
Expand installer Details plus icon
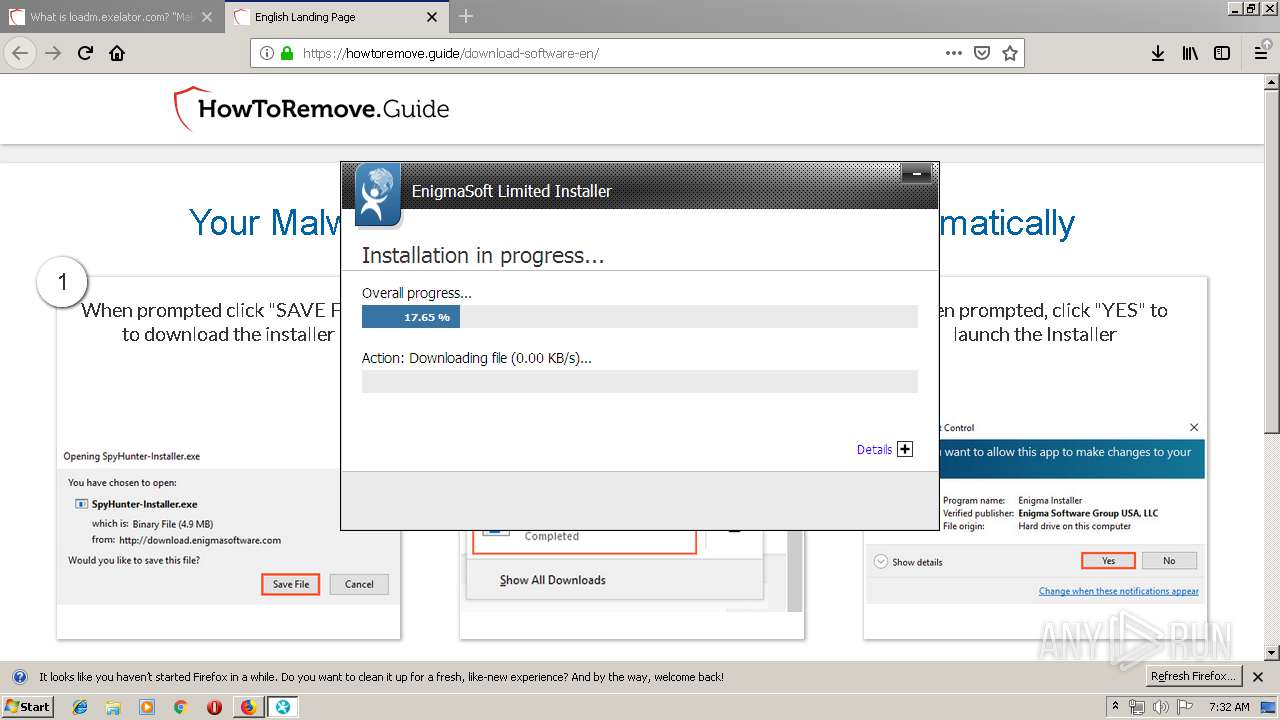tap(905, 449)
